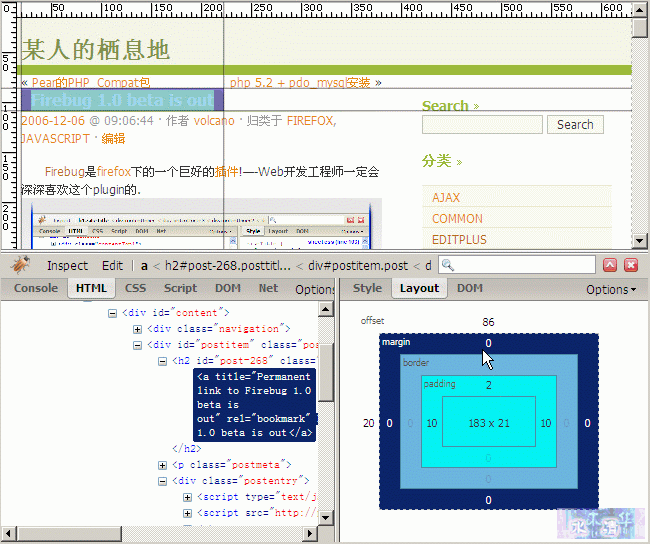Click the offset top value 86
This screenshot has height=544, width=650.
click(488, 322)
